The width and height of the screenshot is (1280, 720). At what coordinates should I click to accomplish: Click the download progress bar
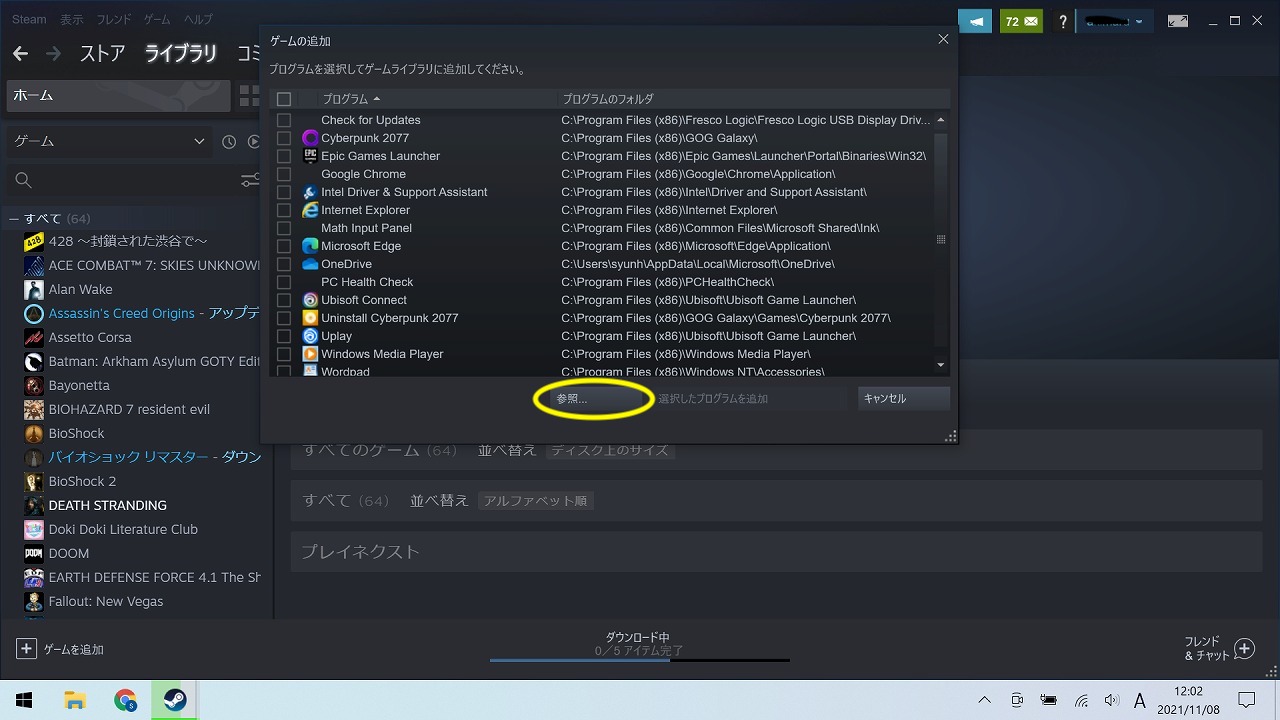coord(639,660)
